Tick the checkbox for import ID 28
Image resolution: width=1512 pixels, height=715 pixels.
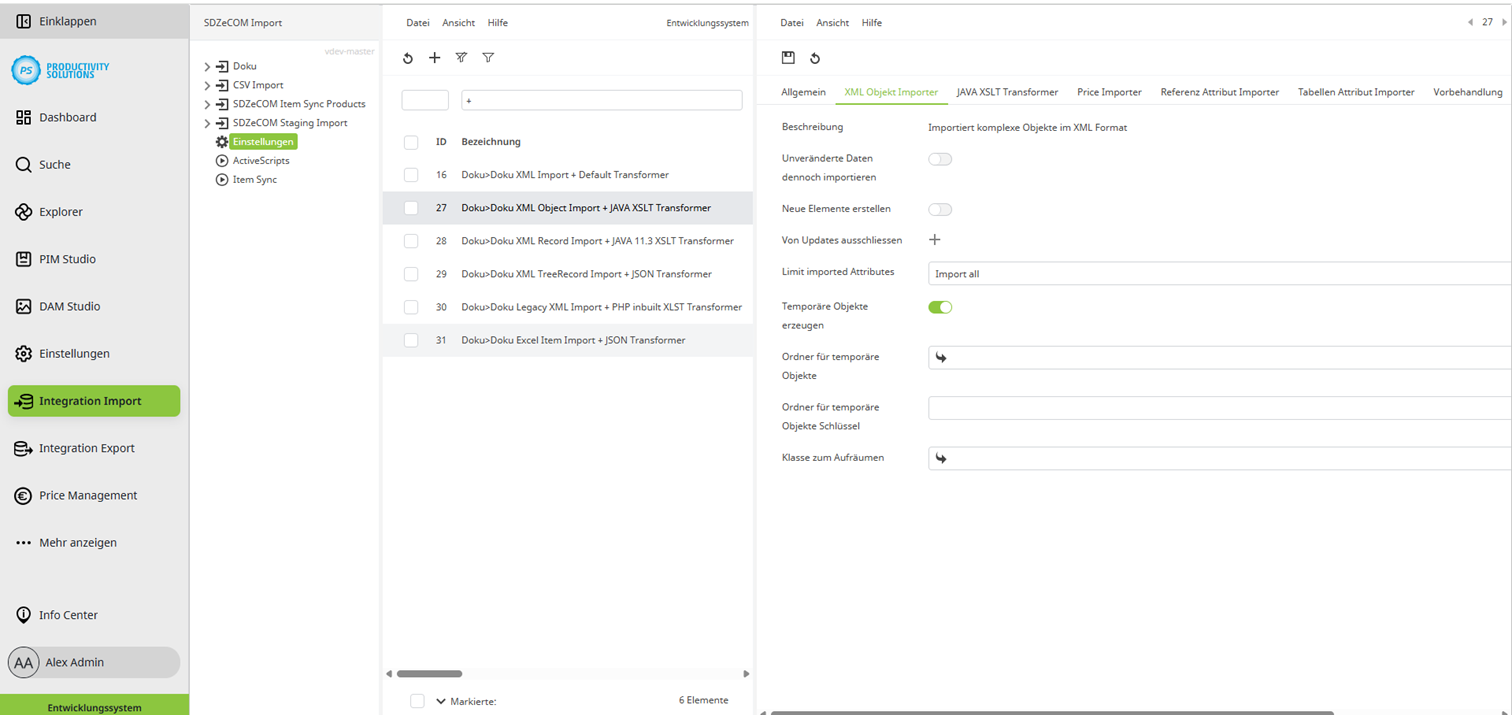pos(410,240)
